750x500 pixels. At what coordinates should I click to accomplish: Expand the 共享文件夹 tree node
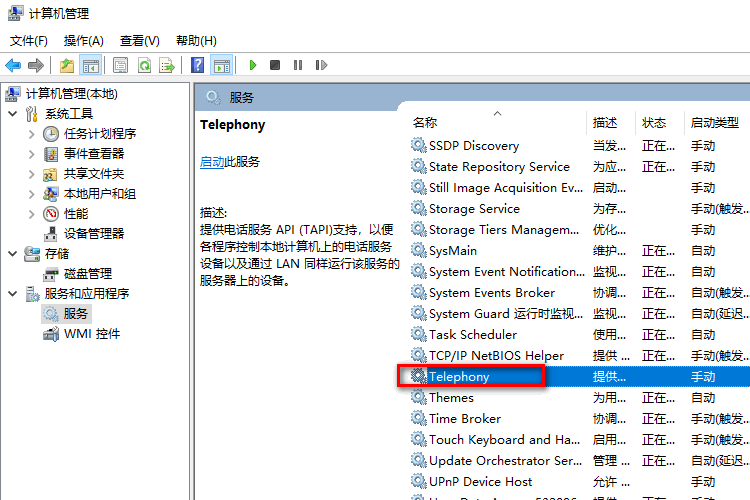point(32,174)
